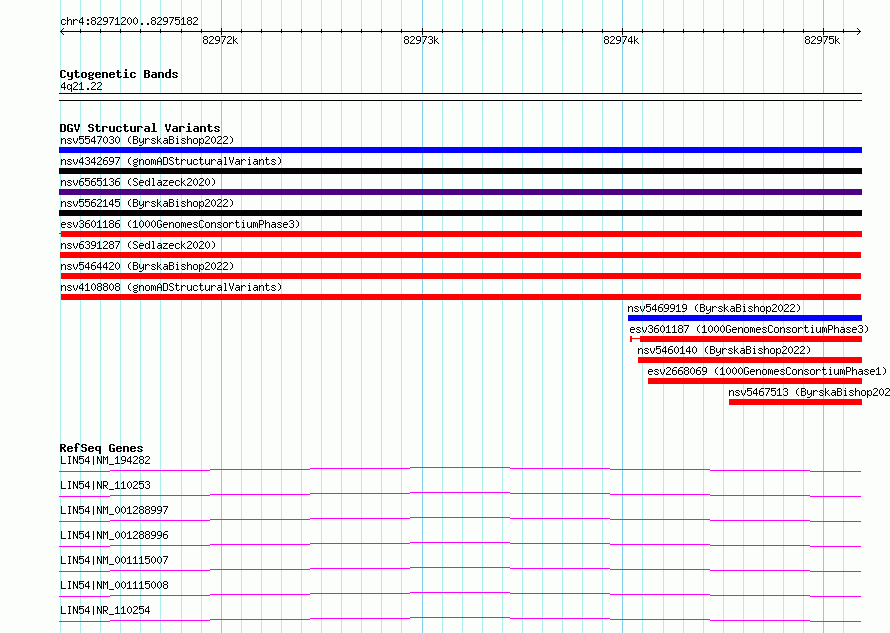
Task: Open variant nsv5562145 (ByrskaBishop2022) label
Action: [x=147, y=203]
